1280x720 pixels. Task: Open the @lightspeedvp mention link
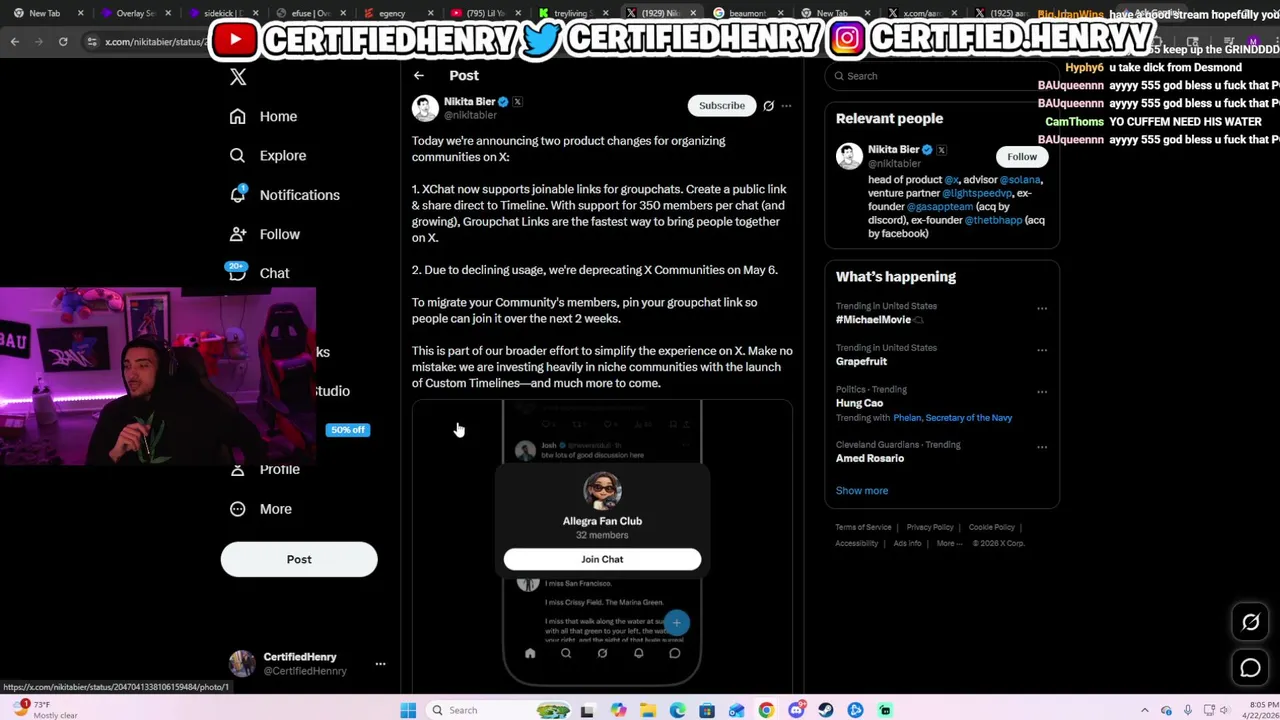click(x=977, y=193)
